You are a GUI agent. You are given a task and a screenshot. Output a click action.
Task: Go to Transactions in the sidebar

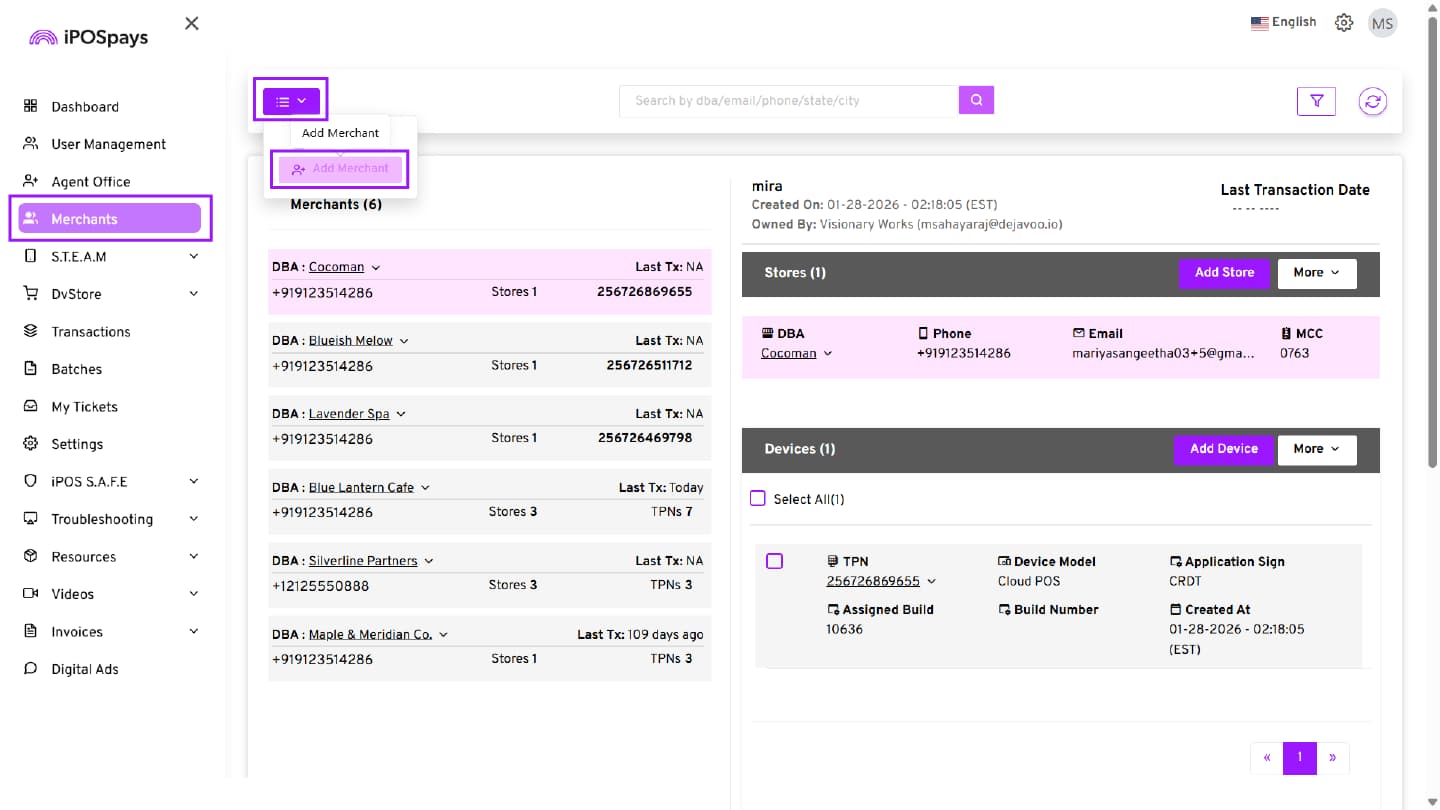point(91,332)
